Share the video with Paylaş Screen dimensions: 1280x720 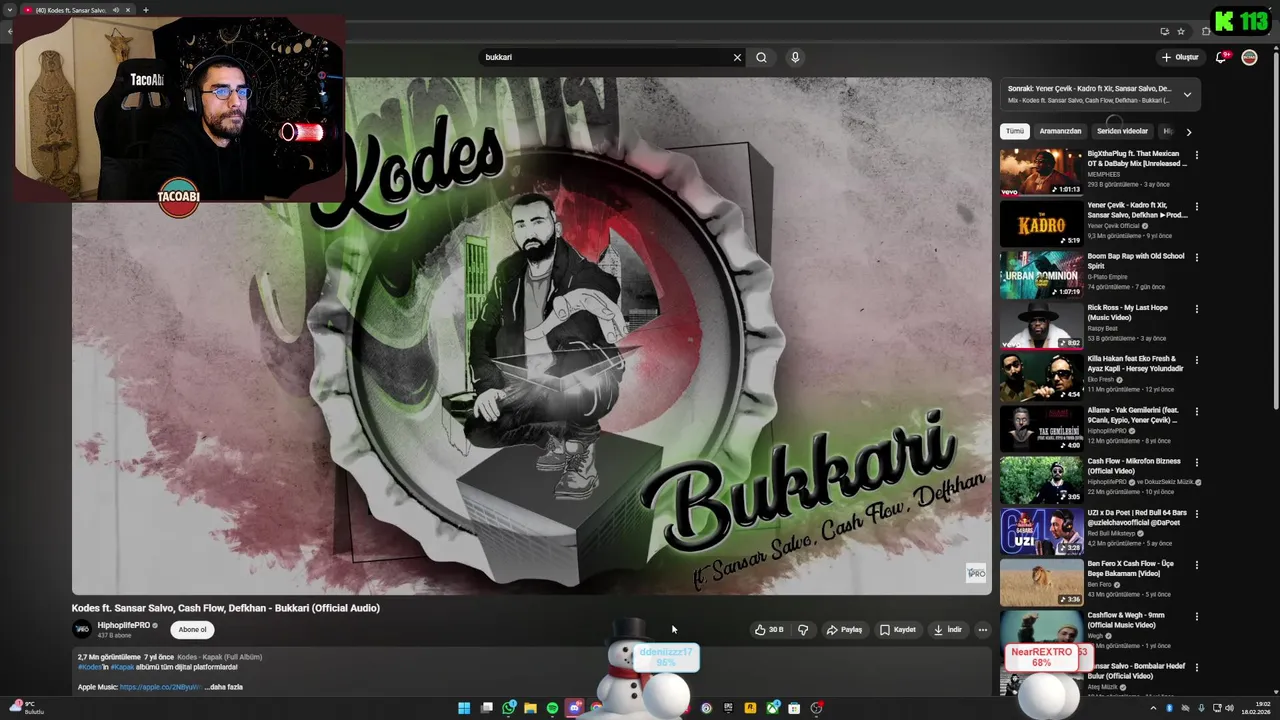click(844, 630)
